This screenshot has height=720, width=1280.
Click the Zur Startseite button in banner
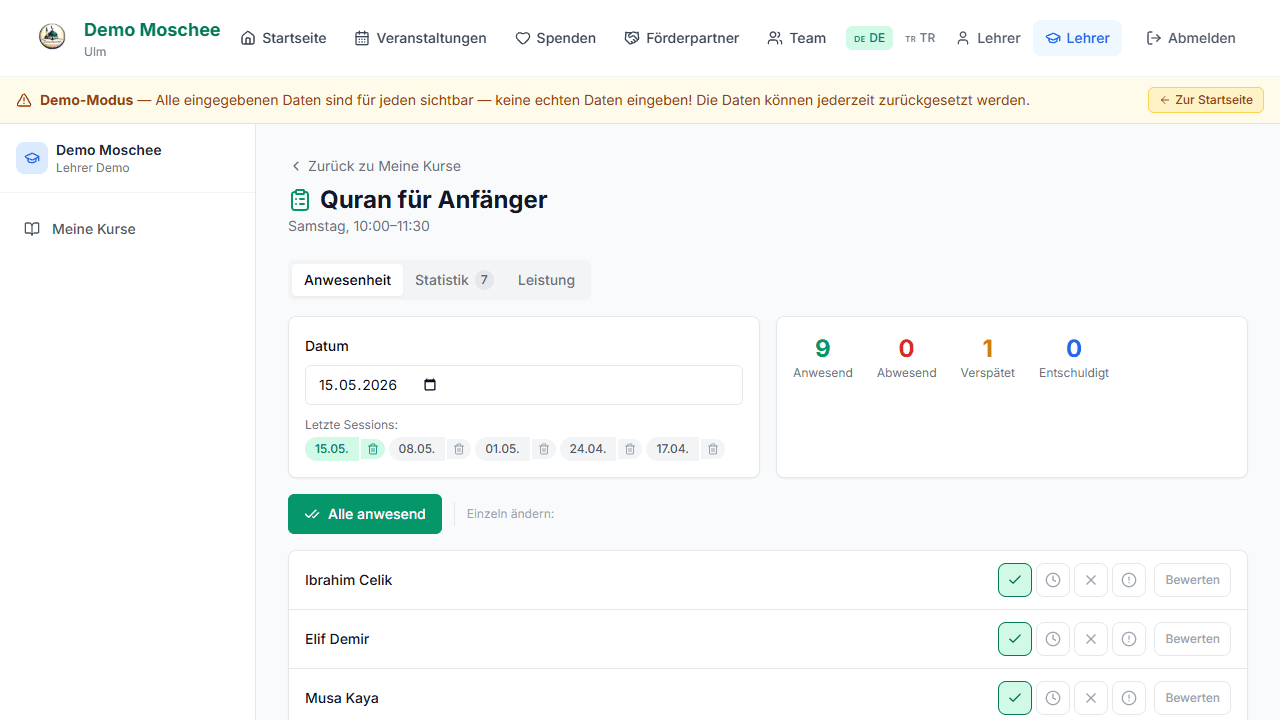[1206, 100]
